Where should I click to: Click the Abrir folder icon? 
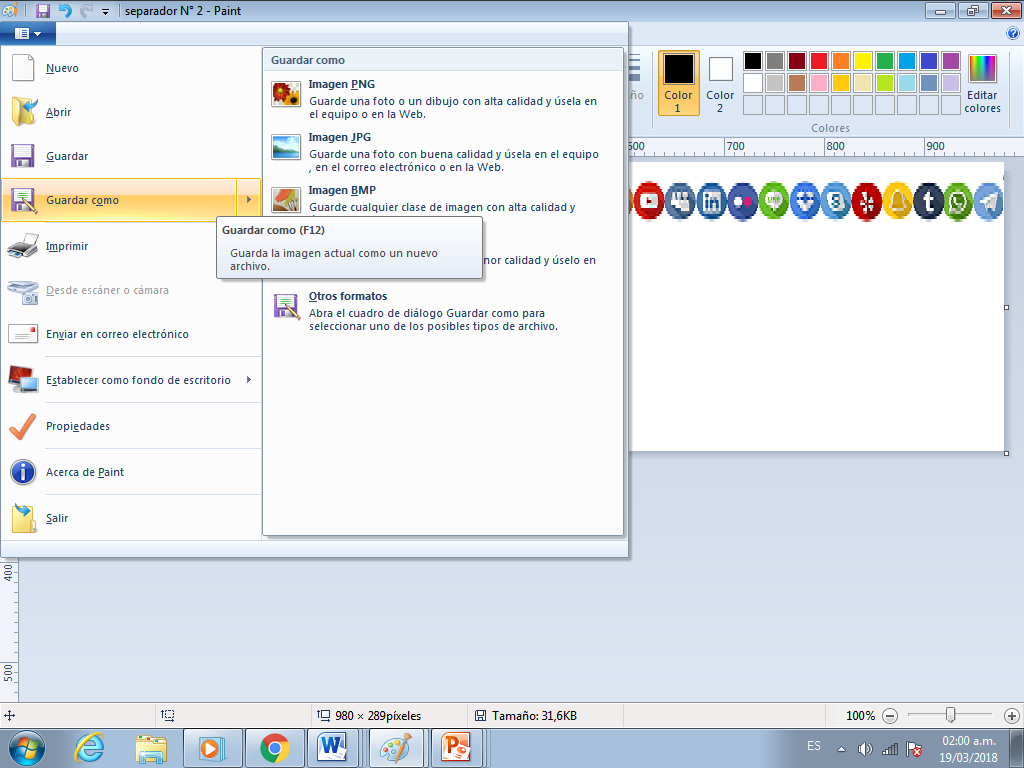click(24, 112)
